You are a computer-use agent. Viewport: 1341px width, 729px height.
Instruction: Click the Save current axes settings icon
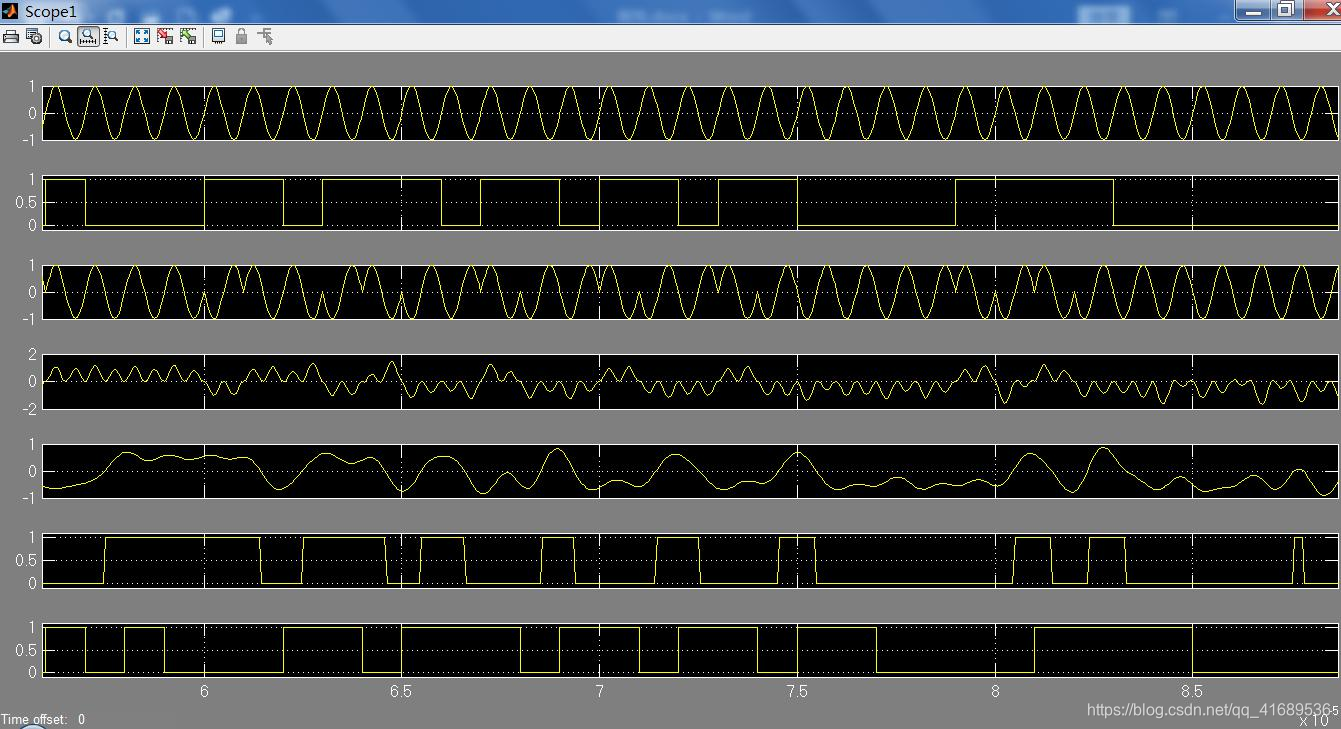coord(165,37)
